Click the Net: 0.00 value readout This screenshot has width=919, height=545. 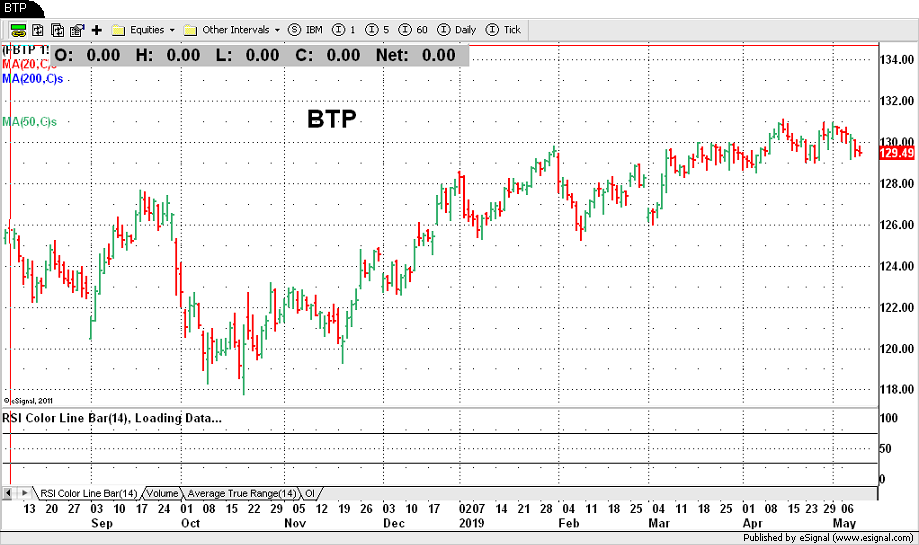[x=416, y=56]
